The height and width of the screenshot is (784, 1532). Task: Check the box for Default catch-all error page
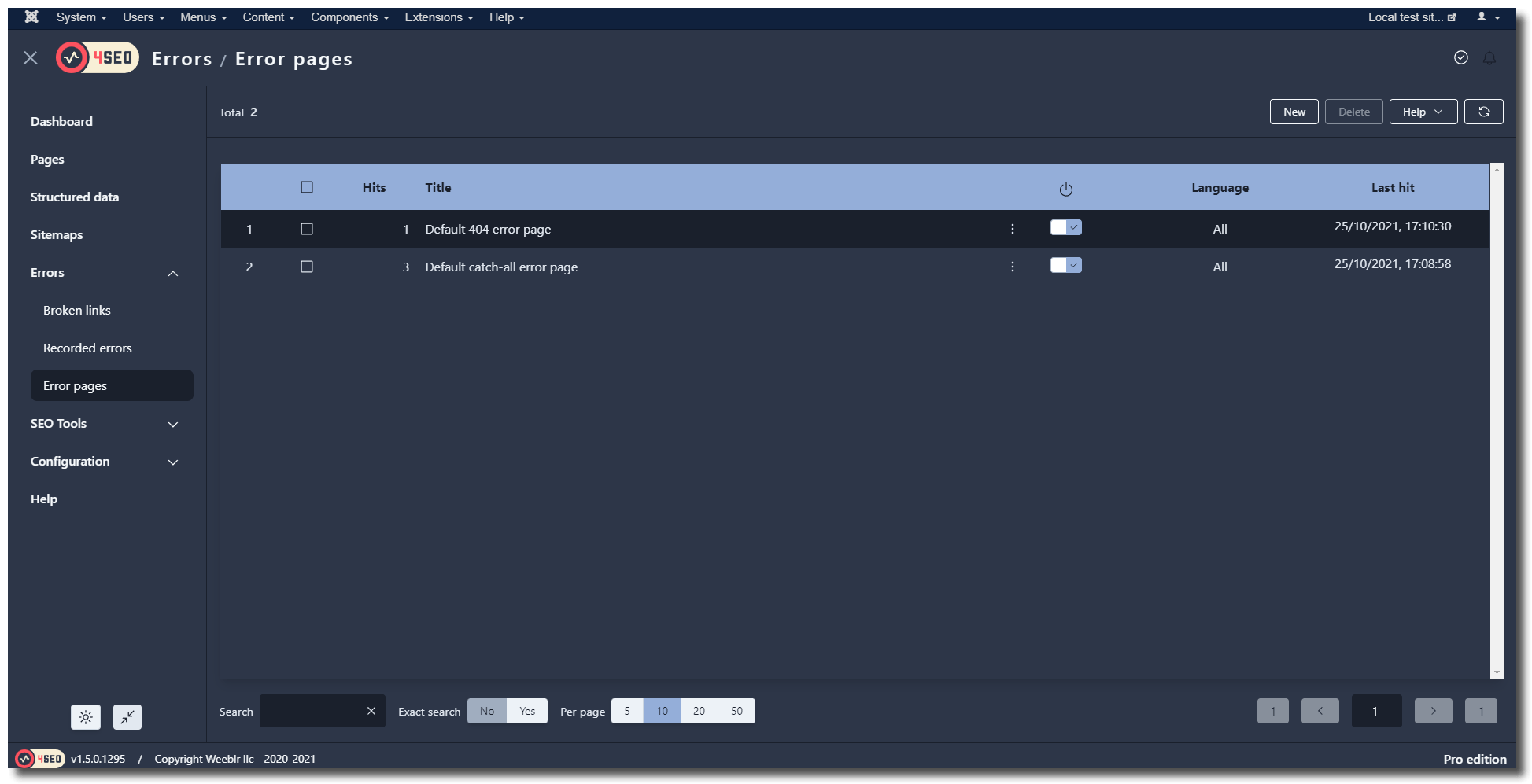tap(307, 267)
